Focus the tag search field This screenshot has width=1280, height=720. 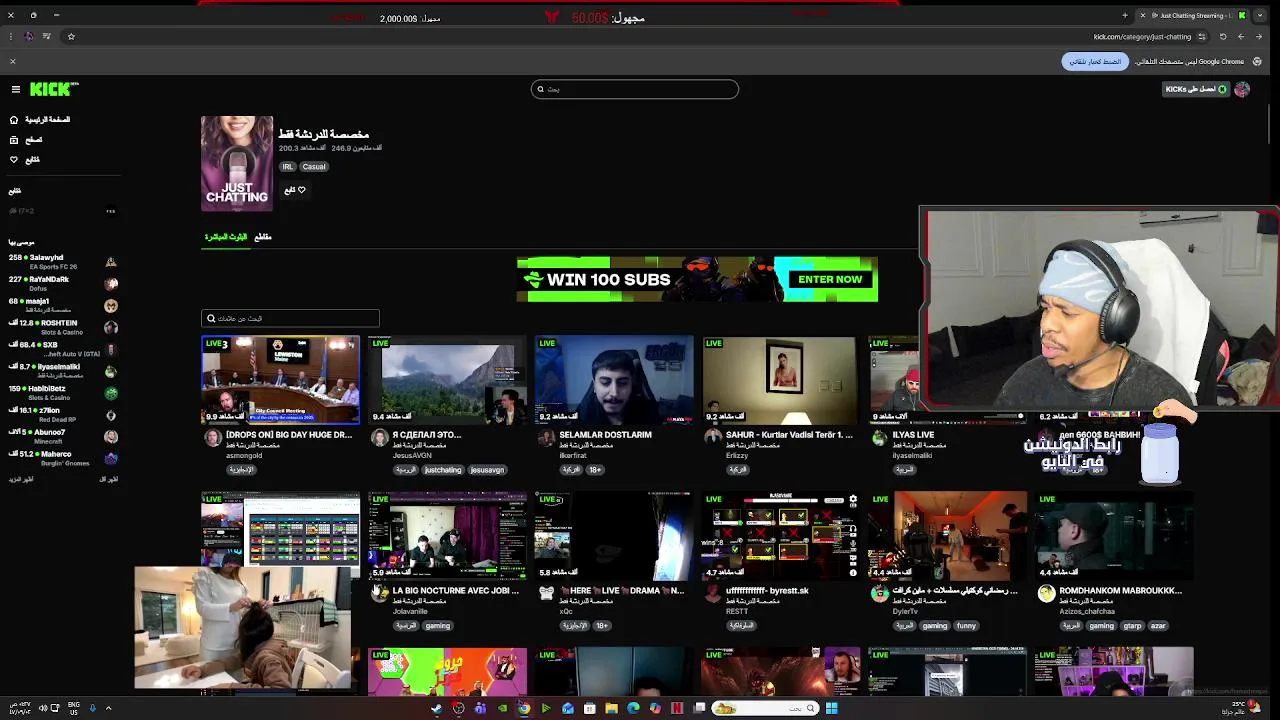(x=290, y=318)
